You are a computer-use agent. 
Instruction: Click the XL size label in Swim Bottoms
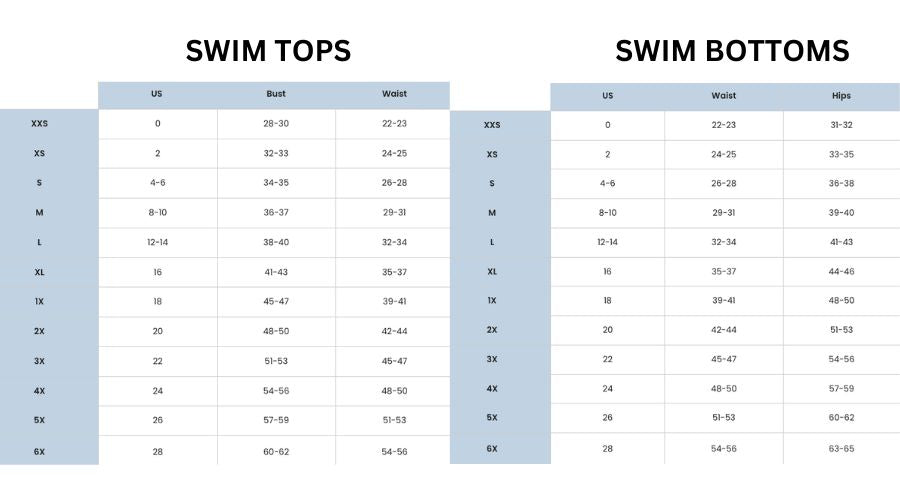pyautogui.click(x=492, y=271)
